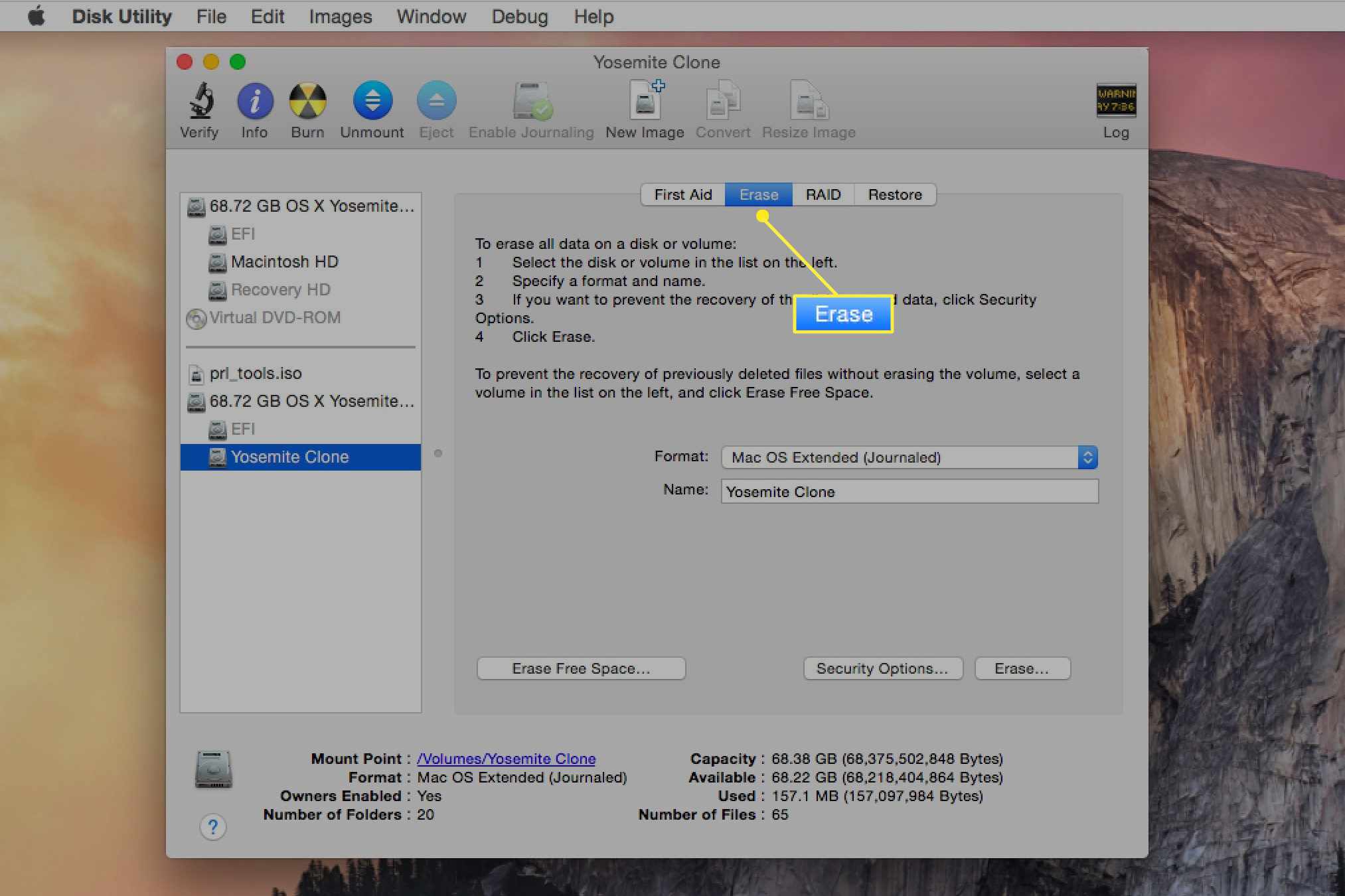Open the Disk Utility application menu
1345x896 pixels.
tap(121, 16)
